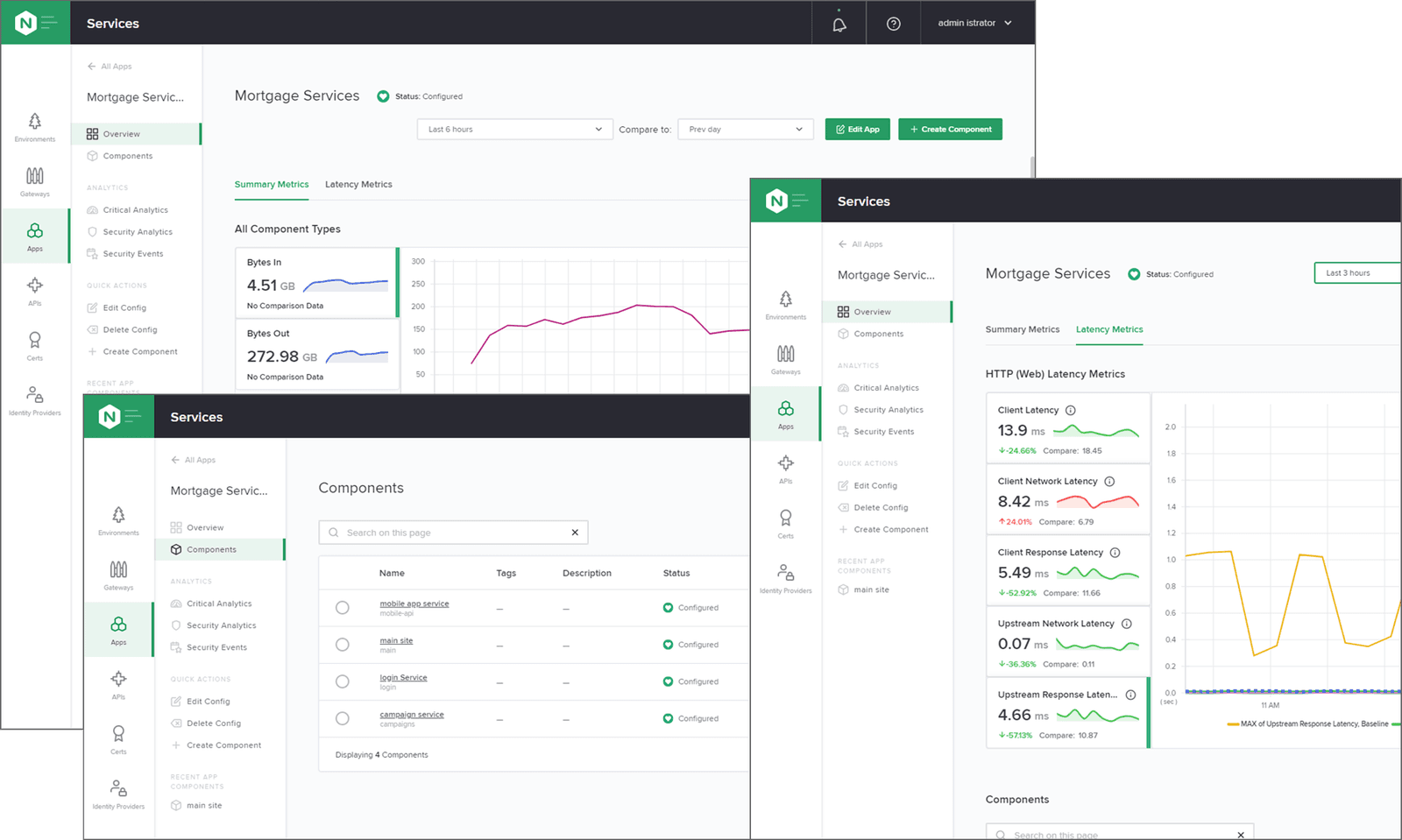Click the green Edit App button
Viewport: 1402px width, 840px height.
click(x=857, y=130)
